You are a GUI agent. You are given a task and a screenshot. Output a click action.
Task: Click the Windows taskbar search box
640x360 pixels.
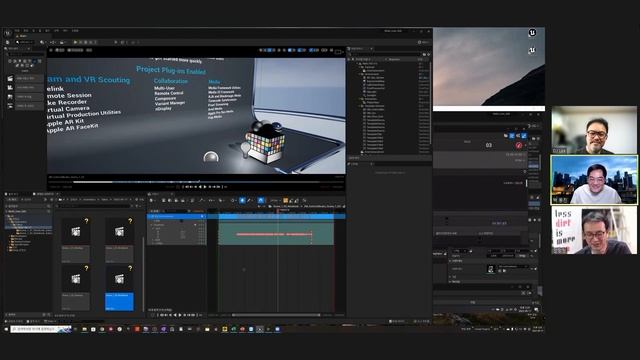click(x=41, y=329)
